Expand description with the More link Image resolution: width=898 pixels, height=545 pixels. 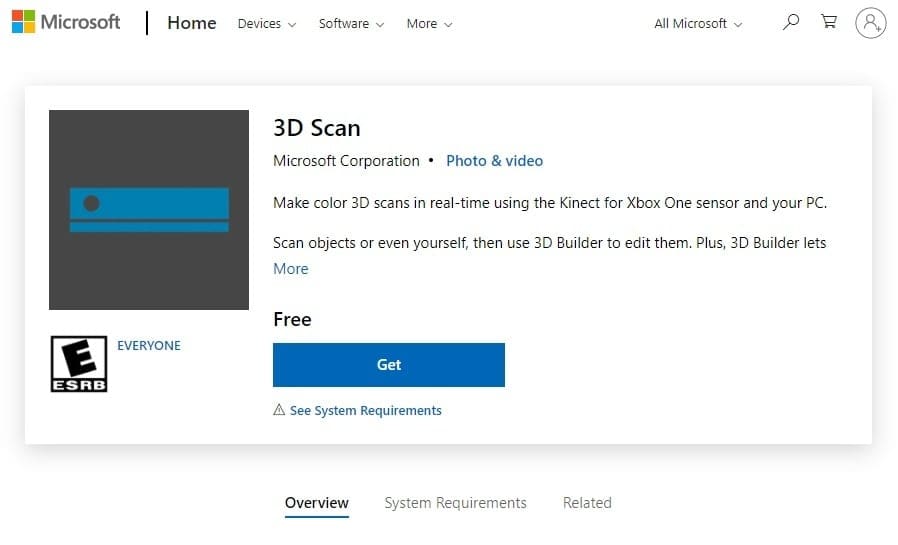tap(291, 269)
